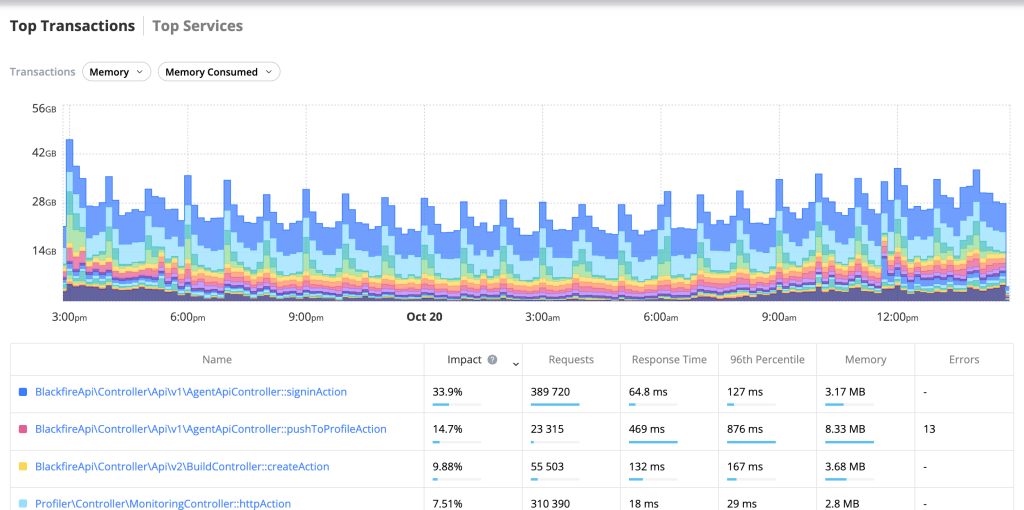The image size is (1024, 510).
Task: Click the Oct 20 timeline marker
Action: (x=424, y=317)
